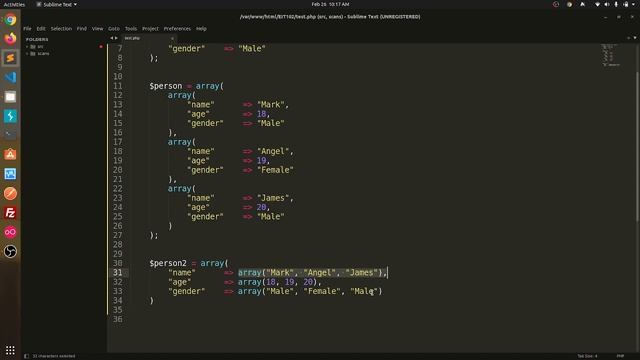The image size is (640, 360).
Task: Go to next tab with right arrow
Action: click(116, 38)
